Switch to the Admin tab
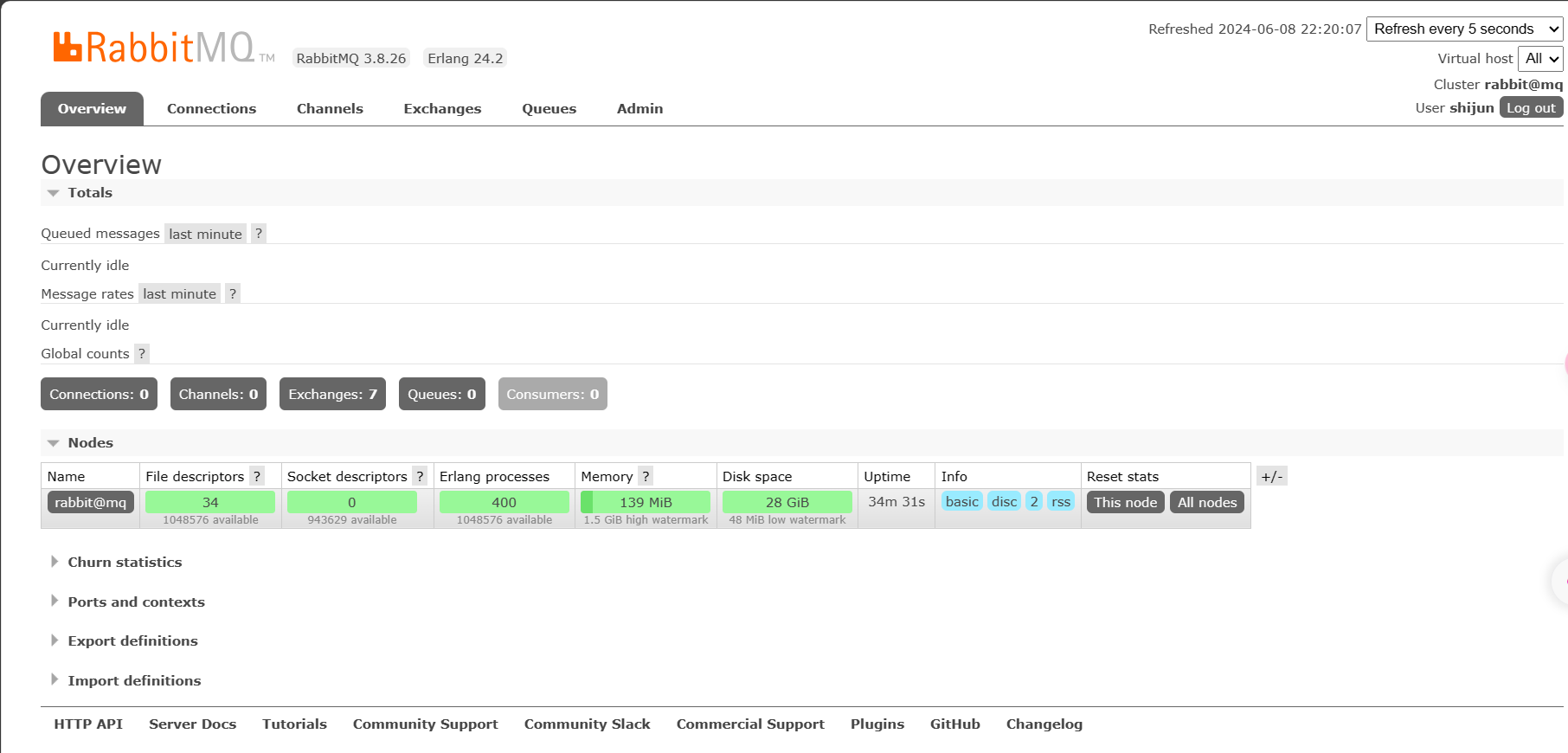This screenshot has width=1568, height=753. (639, 108)
